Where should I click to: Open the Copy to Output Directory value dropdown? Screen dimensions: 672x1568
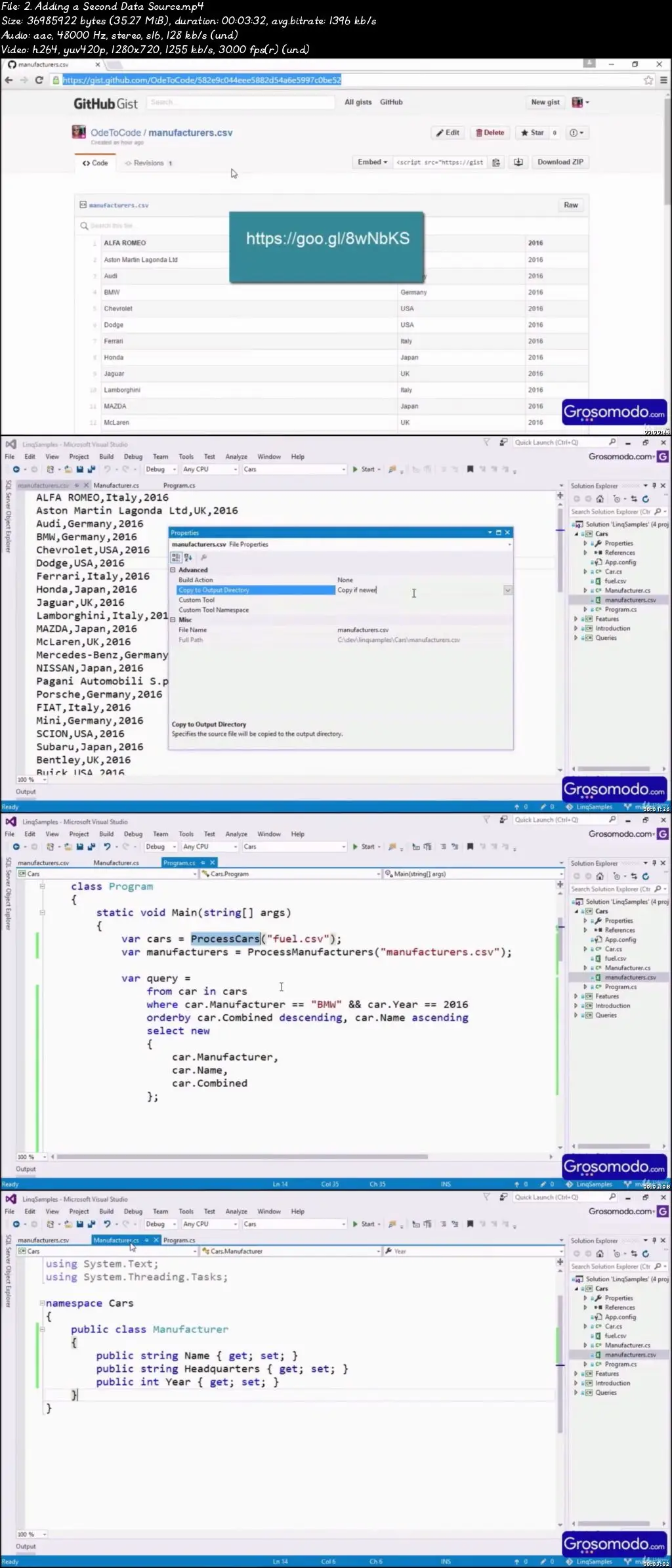508,590
